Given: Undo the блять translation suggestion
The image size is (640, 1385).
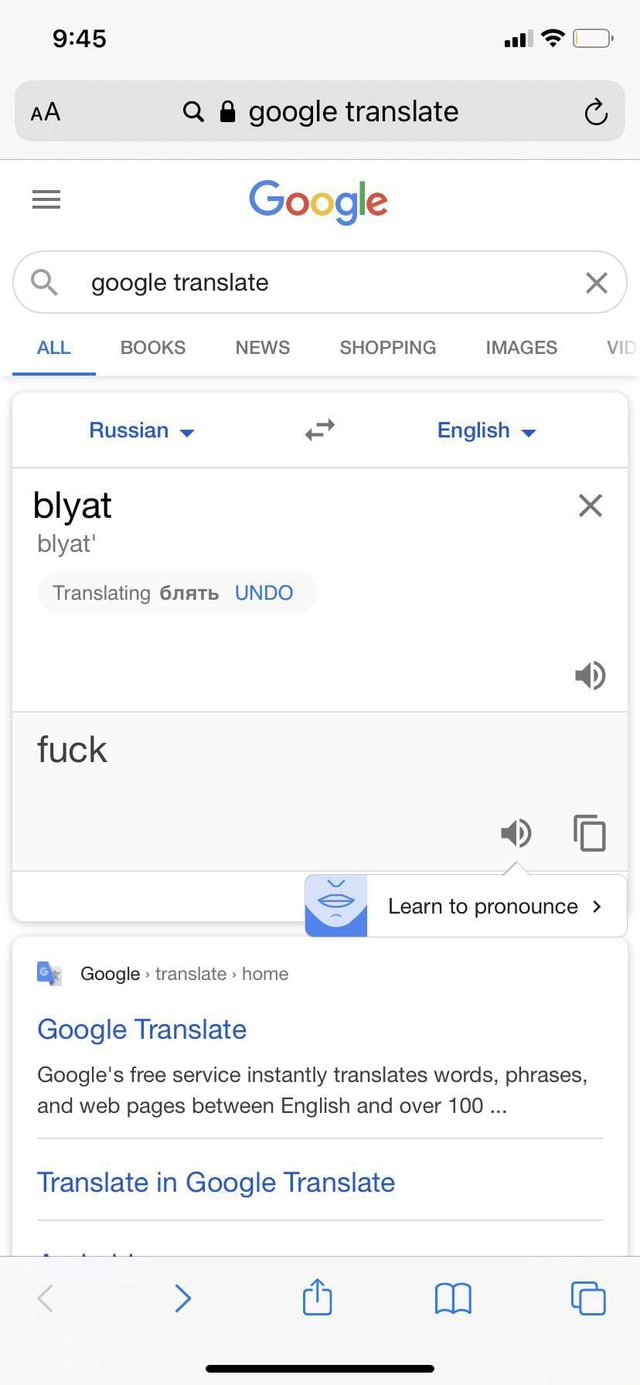Looking at the screenshot, I should pyautogui.click(x=264, y=593).
